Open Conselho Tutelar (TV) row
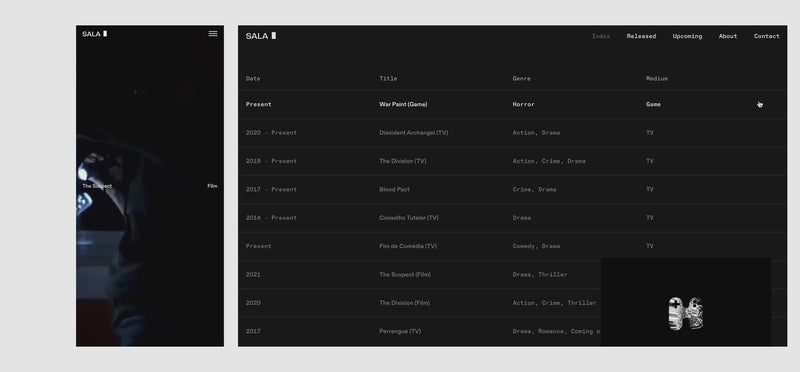The height and width of the screenshot is (372, 800). tap(512, 218)
